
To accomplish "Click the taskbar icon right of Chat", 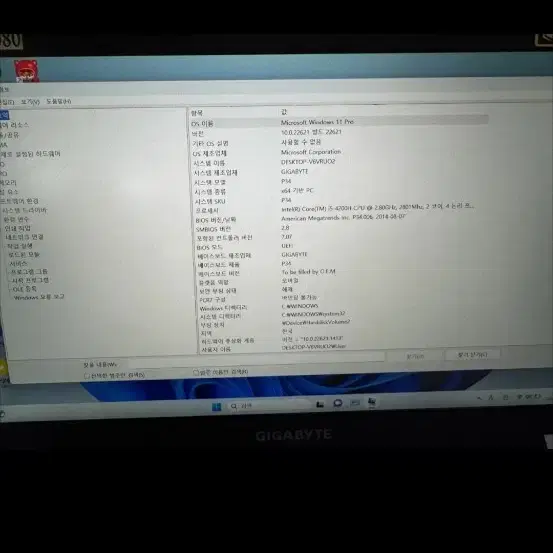I will point(355,402).
